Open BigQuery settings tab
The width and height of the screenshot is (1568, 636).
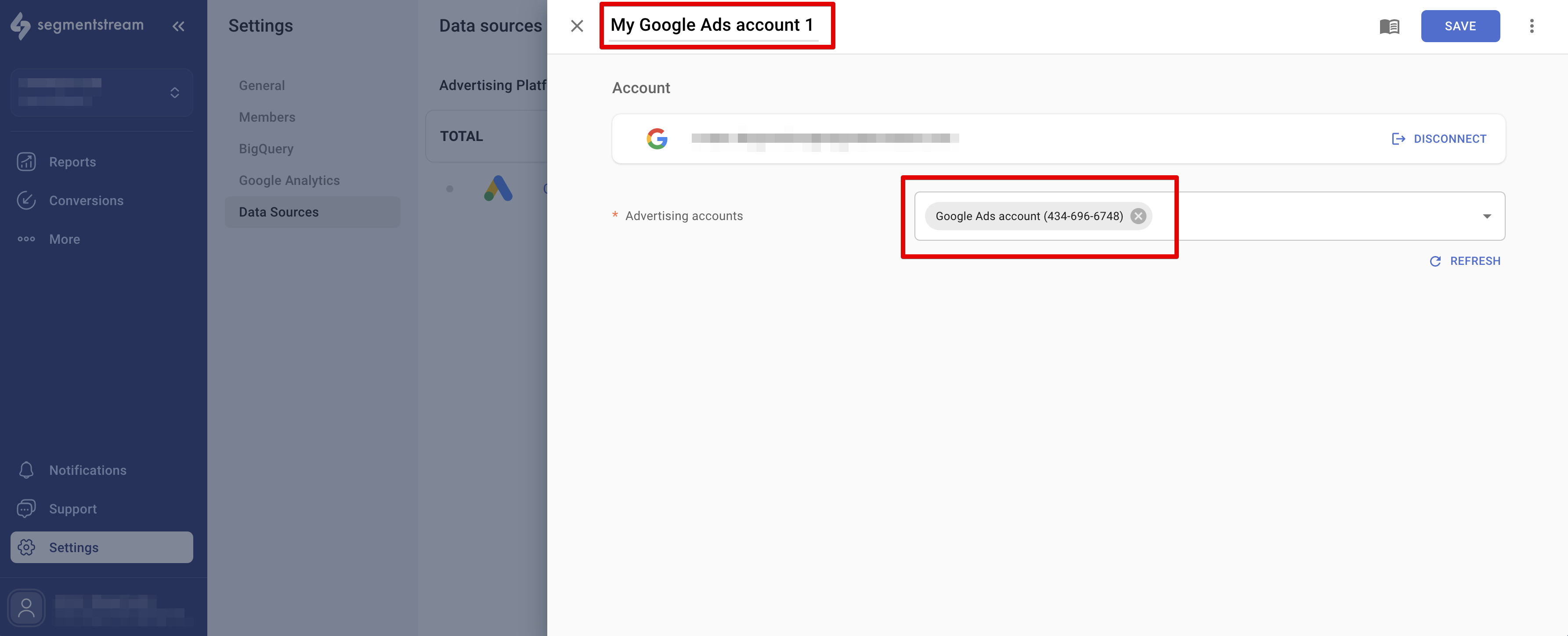pyautogui.click(x=265, y=148)
